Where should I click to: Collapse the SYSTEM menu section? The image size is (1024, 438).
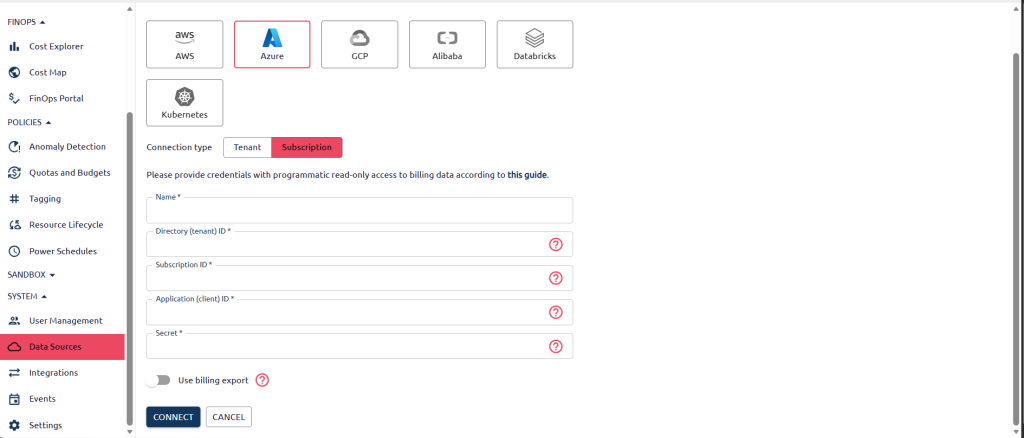27,296
